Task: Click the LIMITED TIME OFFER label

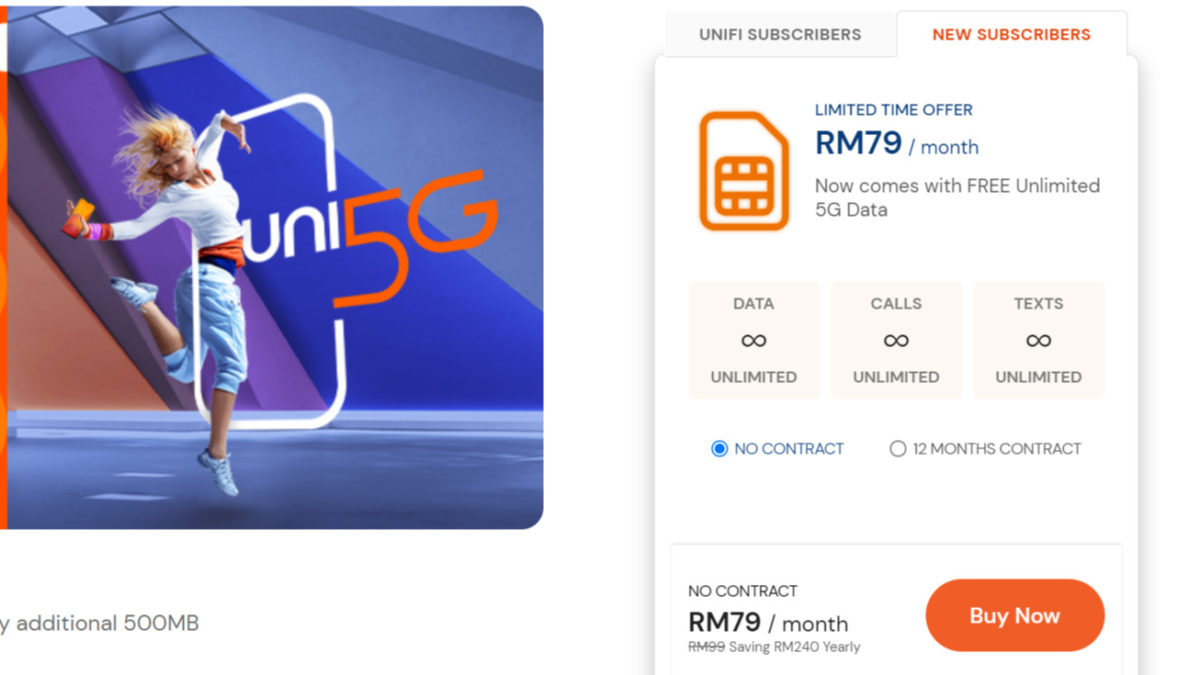Action: [x=893, y=110]
